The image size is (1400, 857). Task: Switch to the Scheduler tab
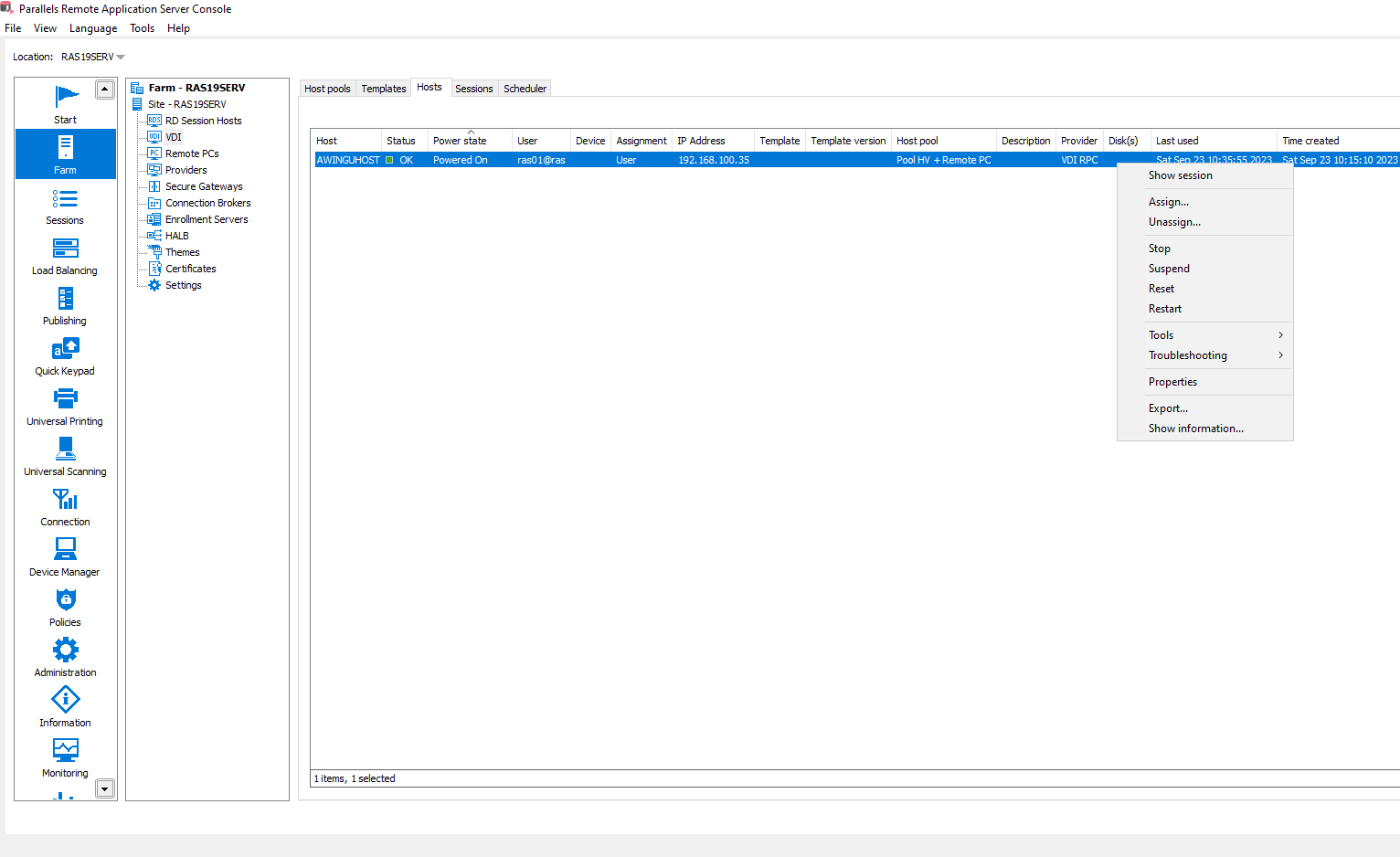point(525,89)
